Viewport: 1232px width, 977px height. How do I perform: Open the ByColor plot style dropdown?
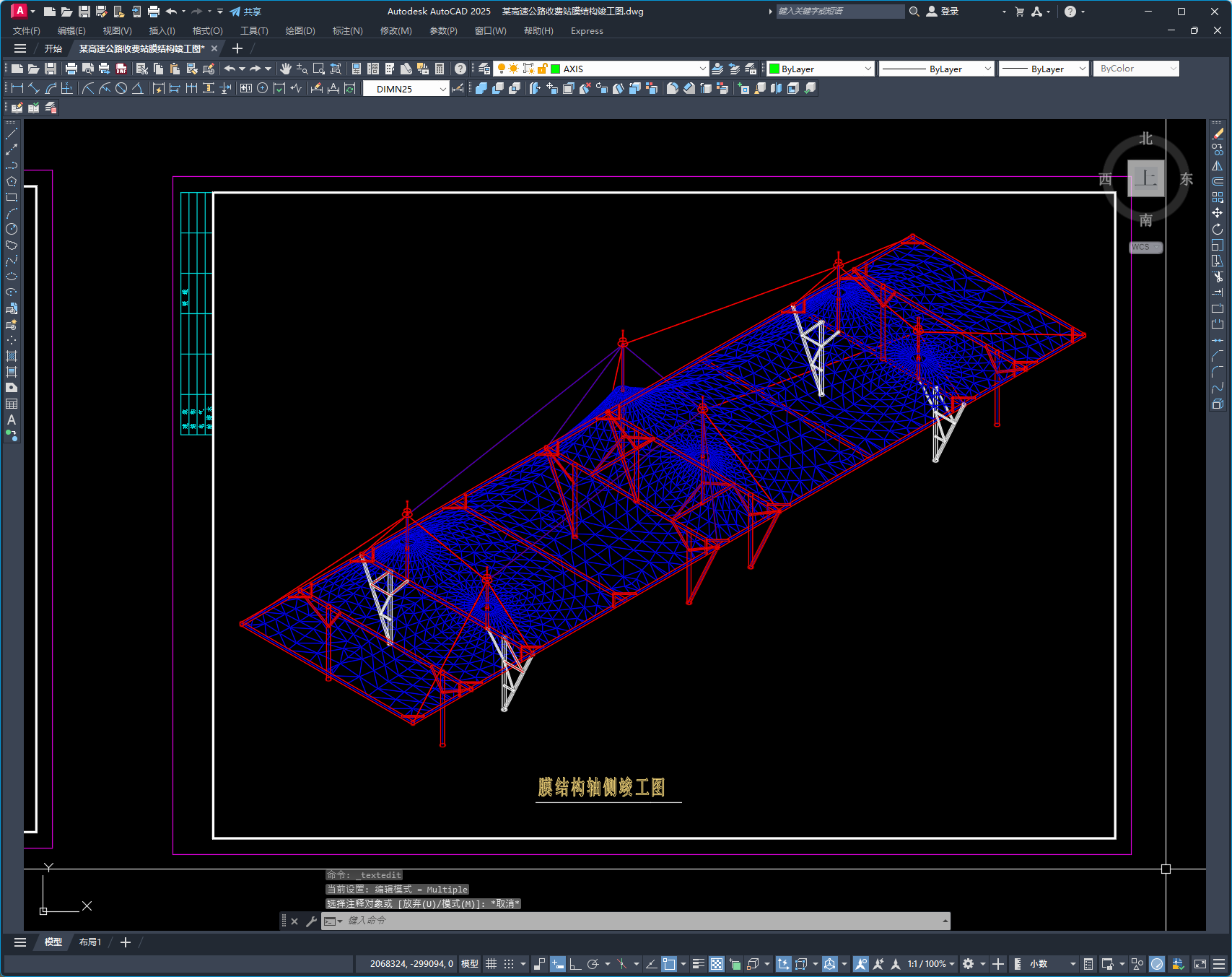click(x=1173, y=69)
